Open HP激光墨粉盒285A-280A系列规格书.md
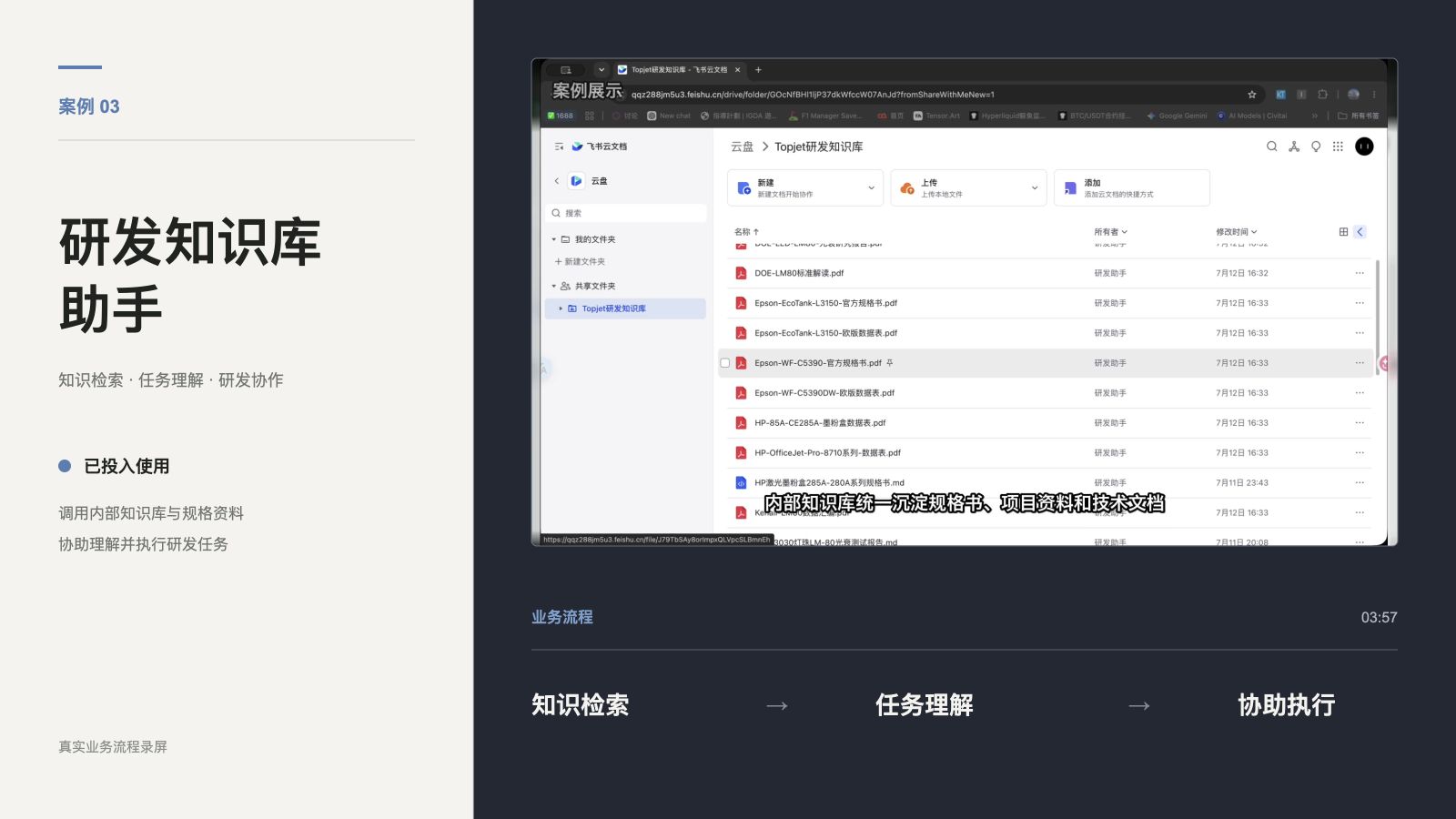The height and width of the screenshot is (819, 1456). point(829,483)
